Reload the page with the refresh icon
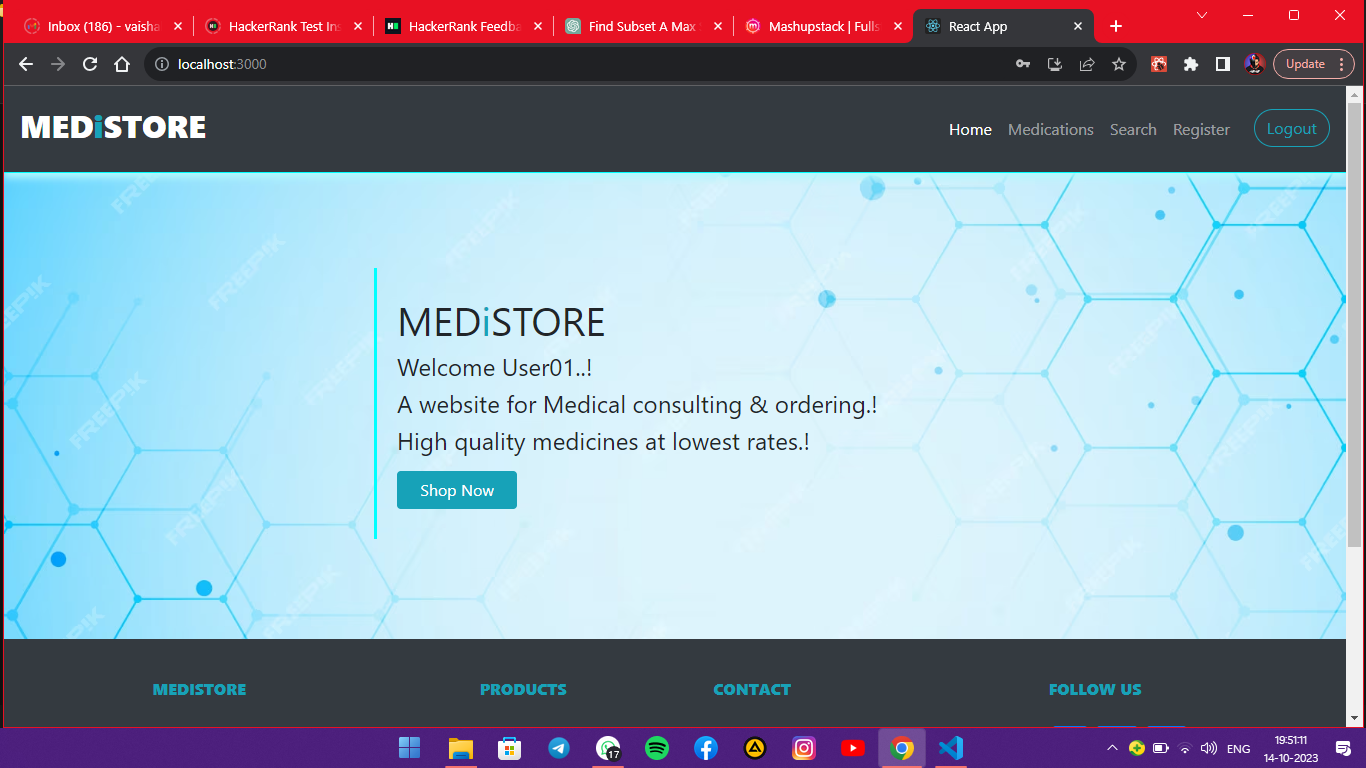Image resolution: width=1366 pixels, height=768 pixels. [x=90, y=64]
